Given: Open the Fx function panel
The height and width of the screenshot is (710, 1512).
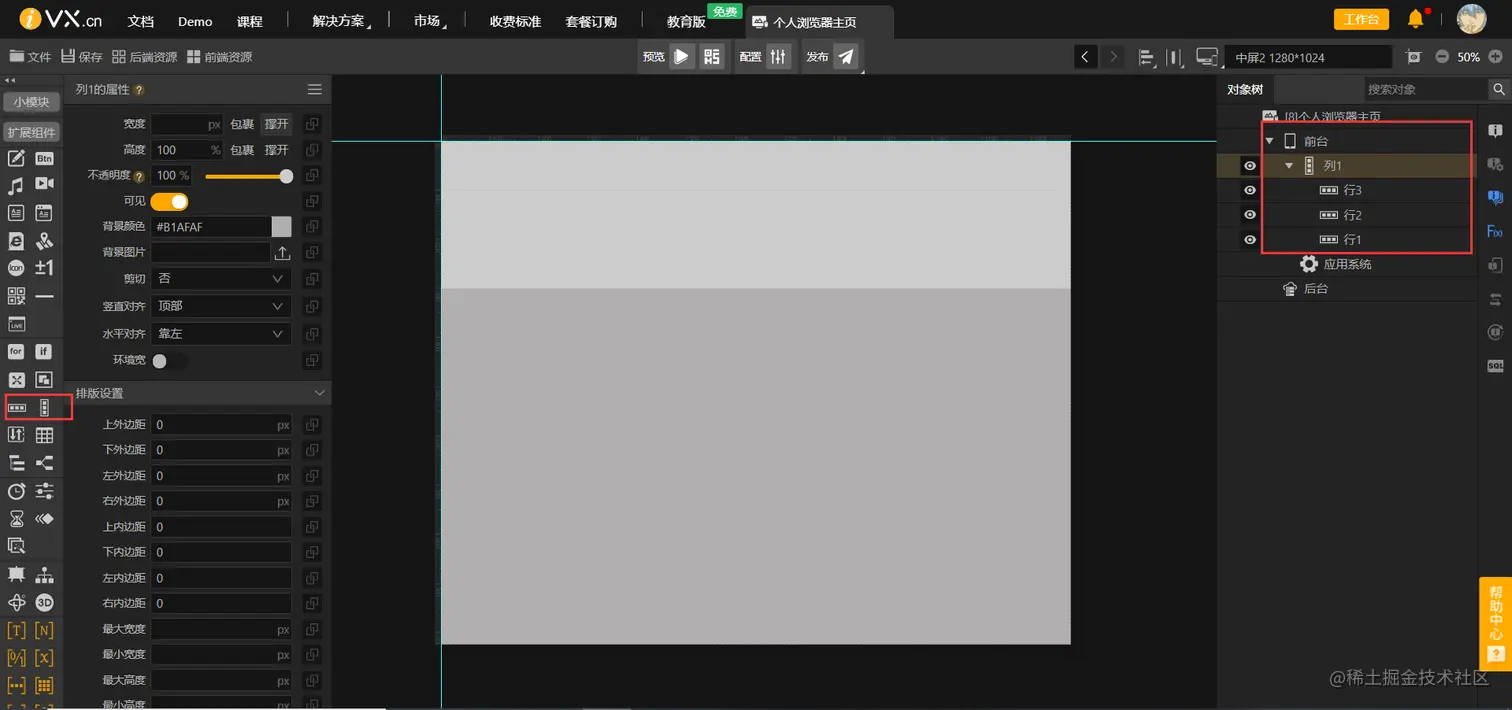Looking at the screenshot, I should click(x=1495, y=232).
